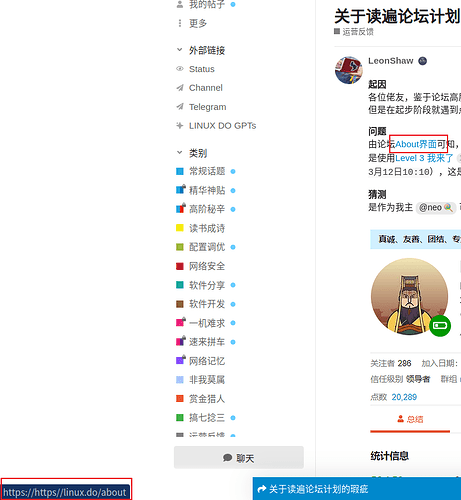
Task: Open the 常规话题 category
Action: [x=207, y=171]
